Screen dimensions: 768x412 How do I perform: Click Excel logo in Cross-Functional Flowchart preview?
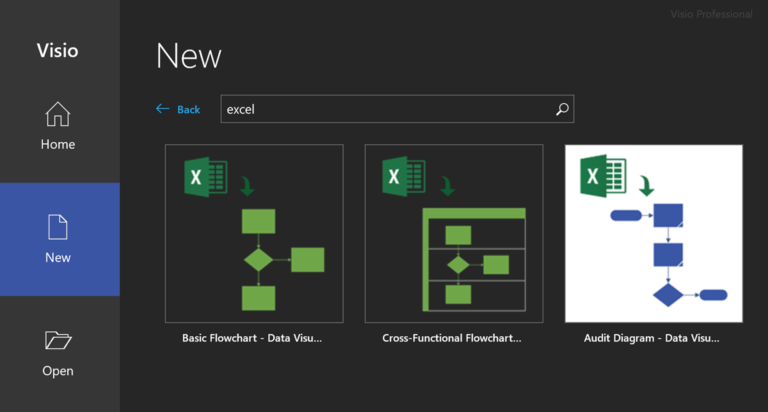click(x=403, y=177)
